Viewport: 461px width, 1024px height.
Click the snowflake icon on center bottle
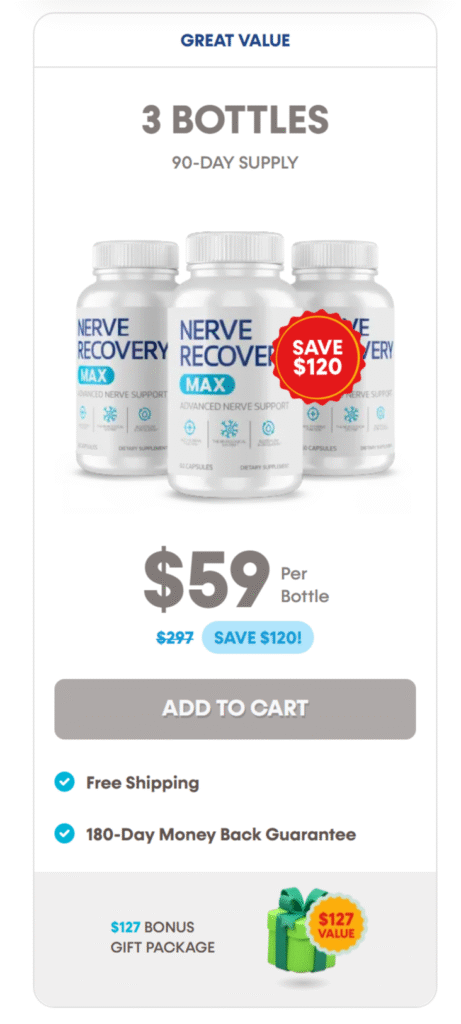229,428
